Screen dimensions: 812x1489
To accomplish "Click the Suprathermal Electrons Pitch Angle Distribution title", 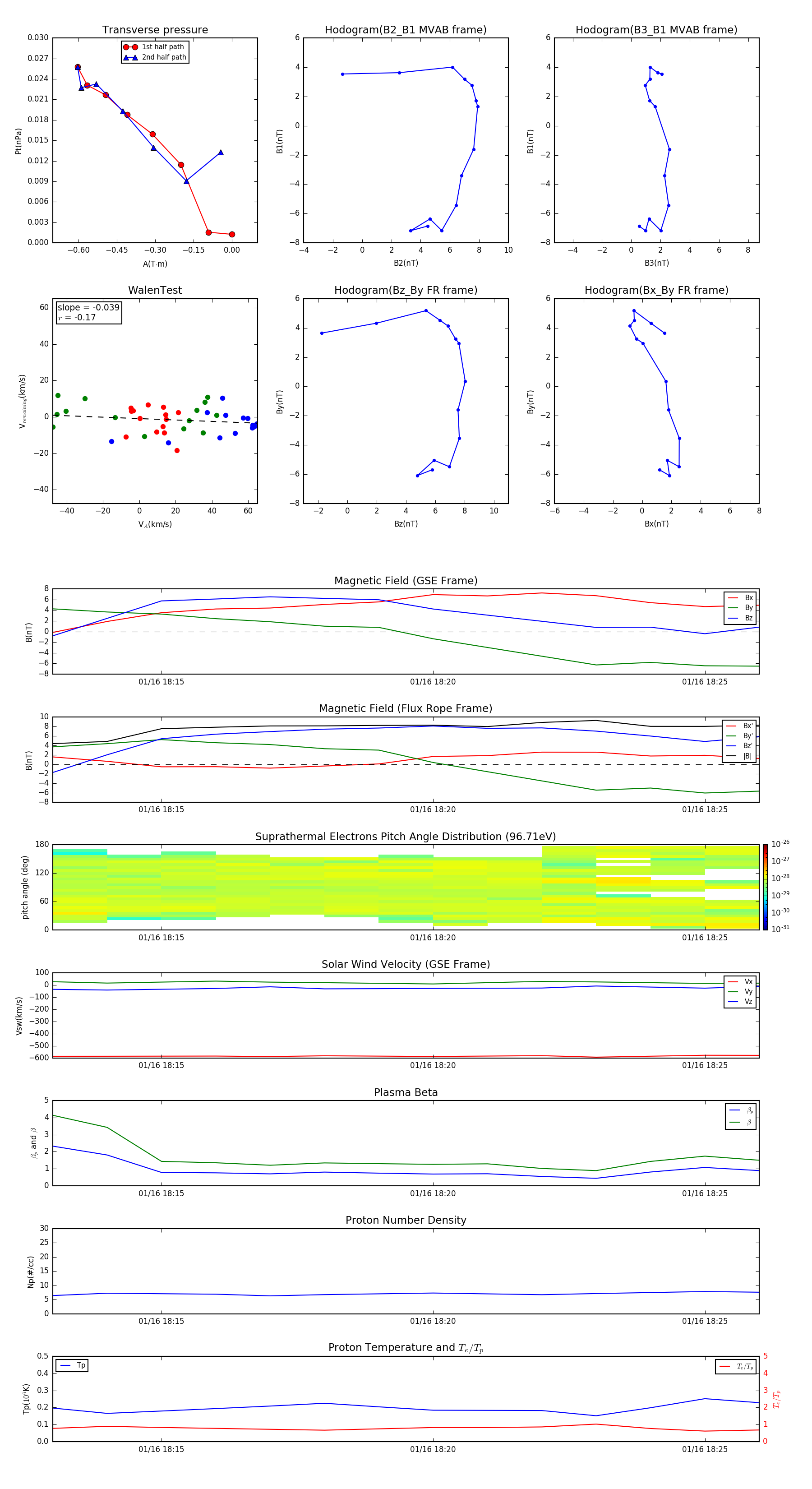I will 406,837.
